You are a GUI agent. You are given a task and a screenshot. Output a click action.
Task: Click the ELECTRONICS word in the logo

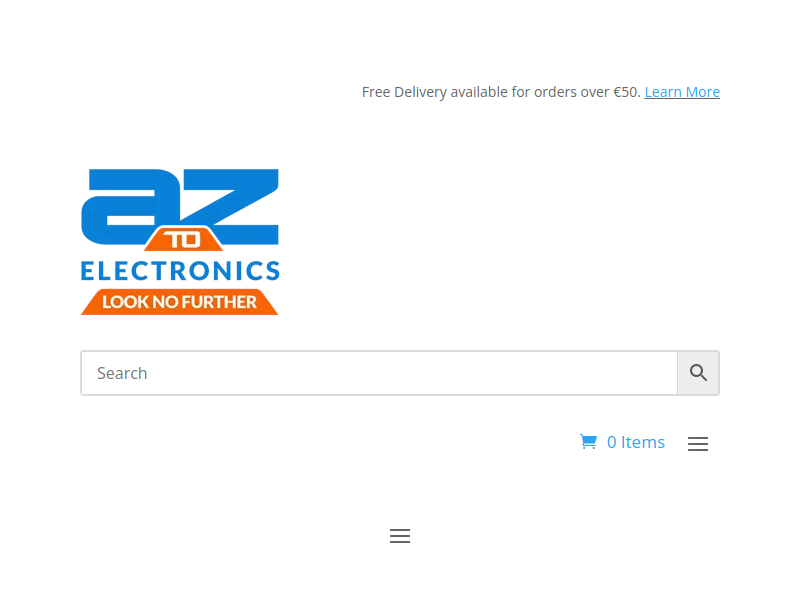click(180, 271)
